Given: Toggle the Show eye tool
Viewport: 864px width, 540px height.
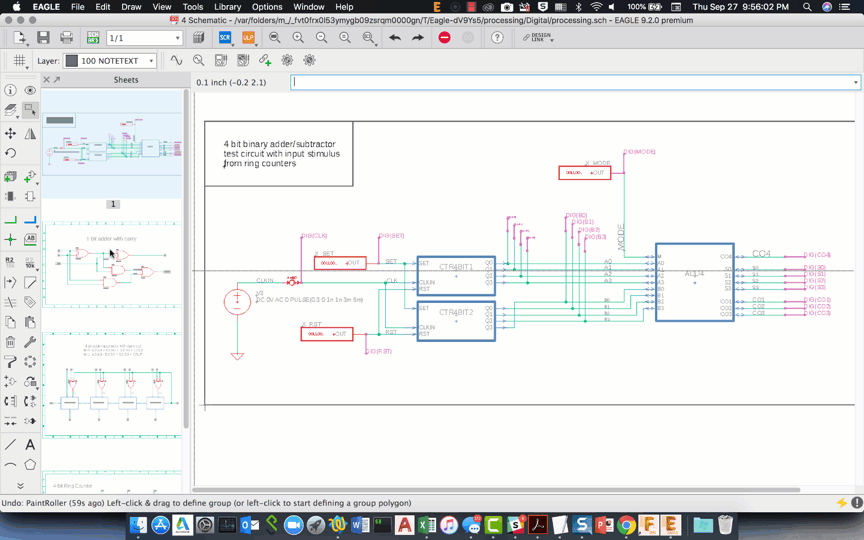Looking at the screenshot, I should click(30, 90).
